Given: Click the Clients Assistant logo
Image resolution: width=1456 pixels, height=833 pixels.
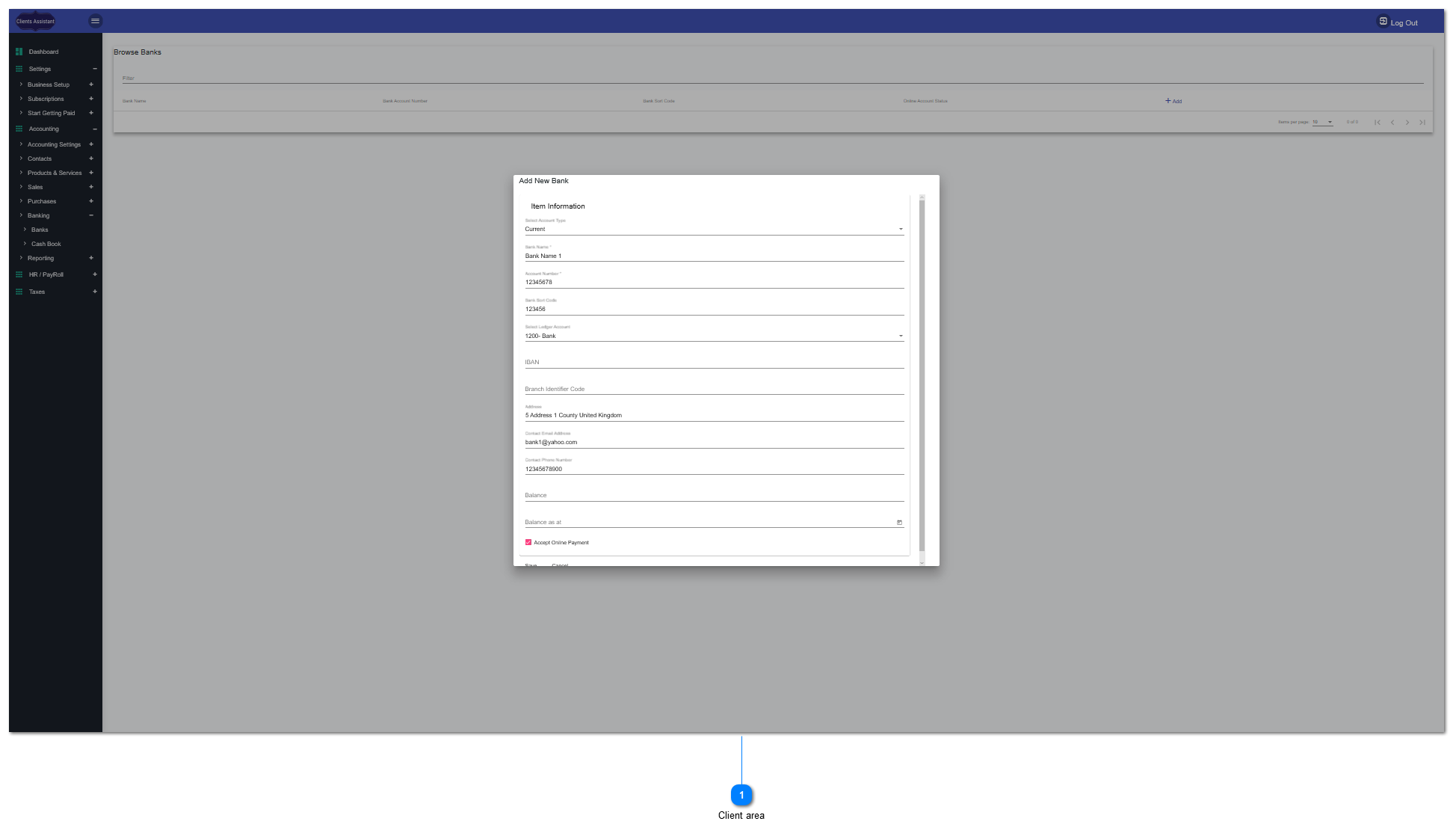Looking at the screenshot, I should (35, 21).
